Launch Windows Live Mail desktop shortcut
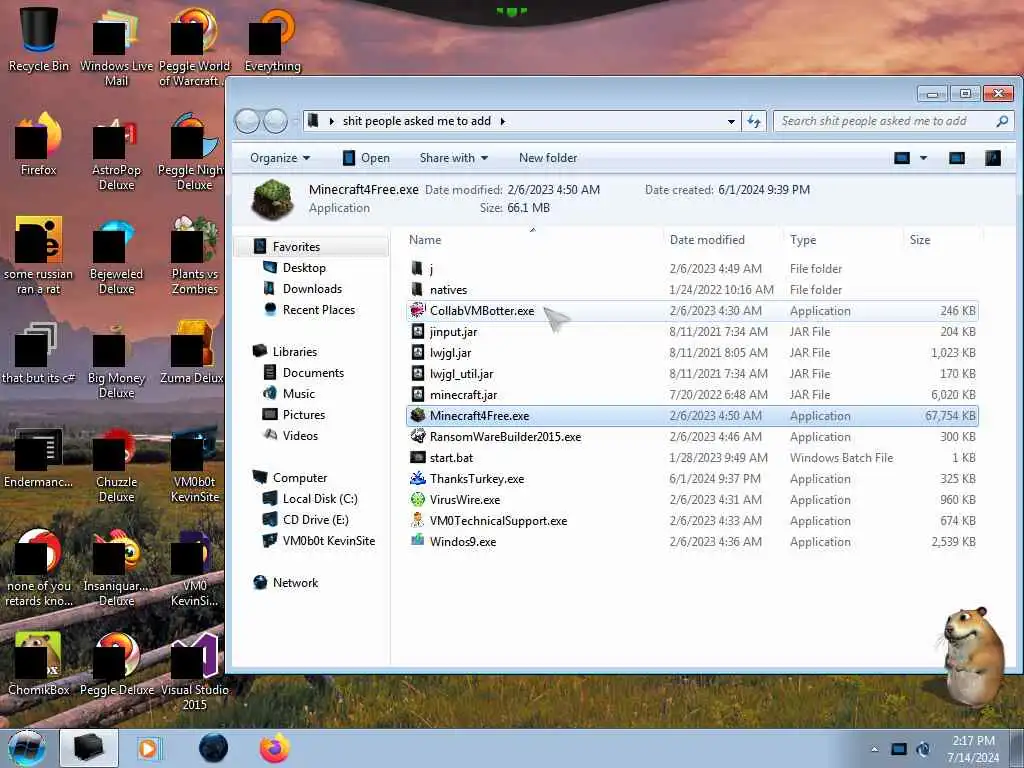Screen dimensions: 1024x768 [116, 47]
